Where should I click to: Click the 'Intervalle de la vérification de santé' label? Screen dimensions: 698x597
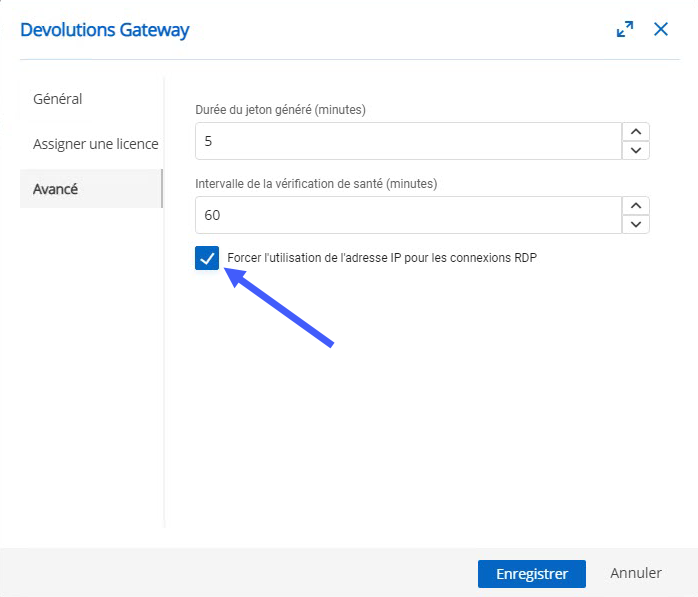[316, 184]
